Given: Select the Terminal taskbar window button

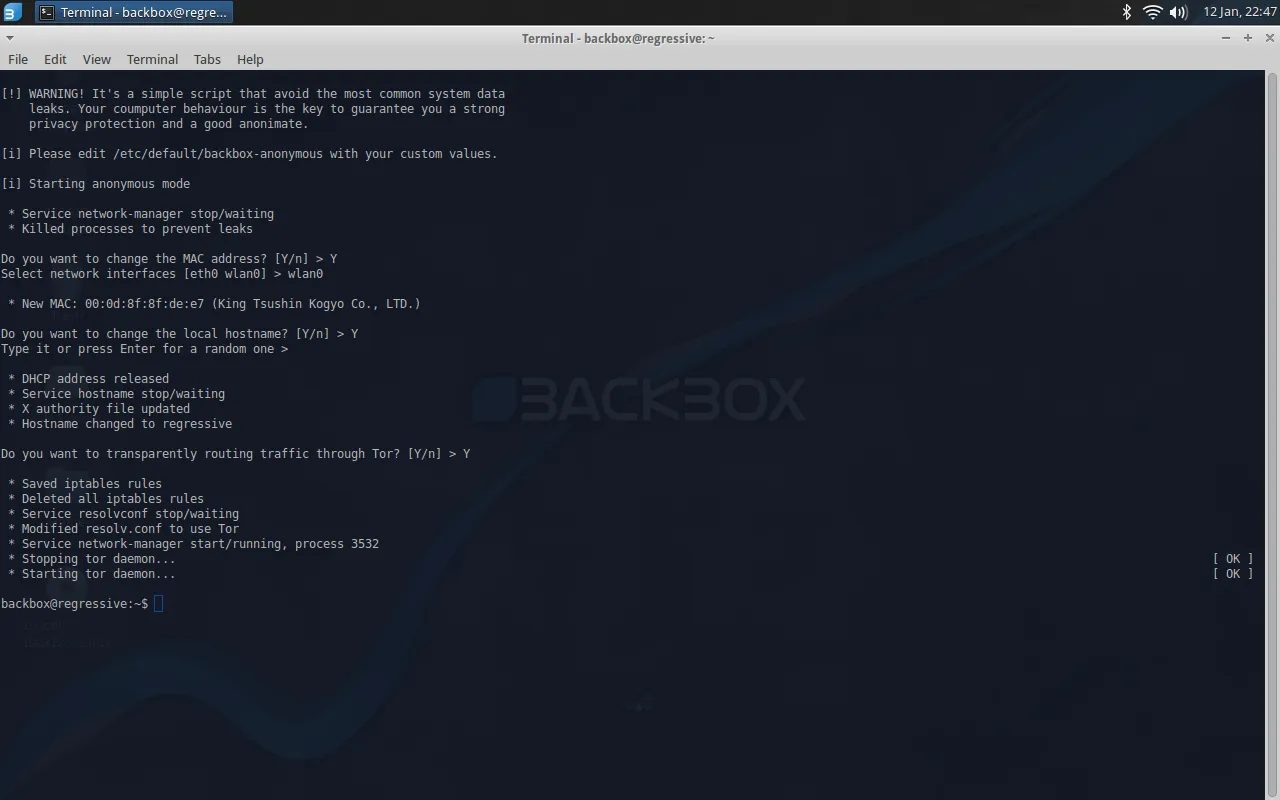Looking at the screenshot, I should tap(133, 12).
